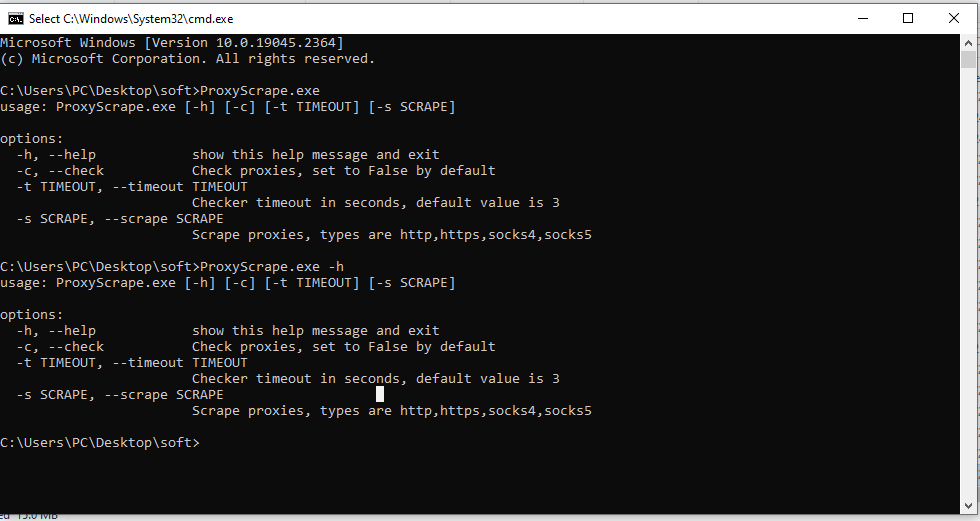Click 'default value is 3' in the first help output
Screen dimensions: 980x521
tap(488, 203)
